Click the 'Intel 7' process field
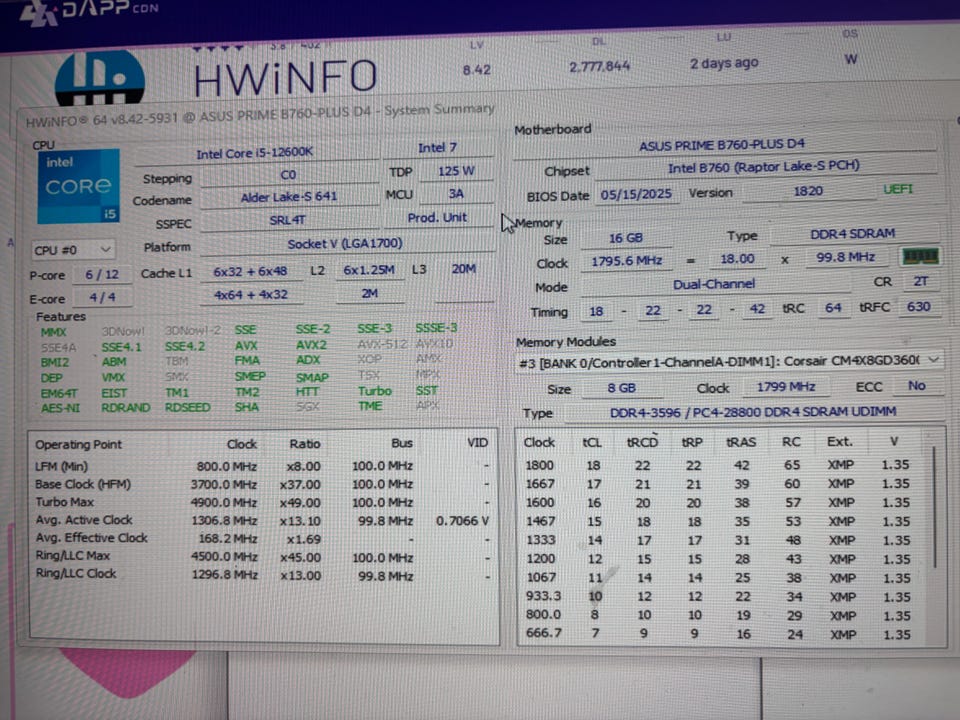The image size is (960, 720). pyautogui.click(x=437, y=148)
